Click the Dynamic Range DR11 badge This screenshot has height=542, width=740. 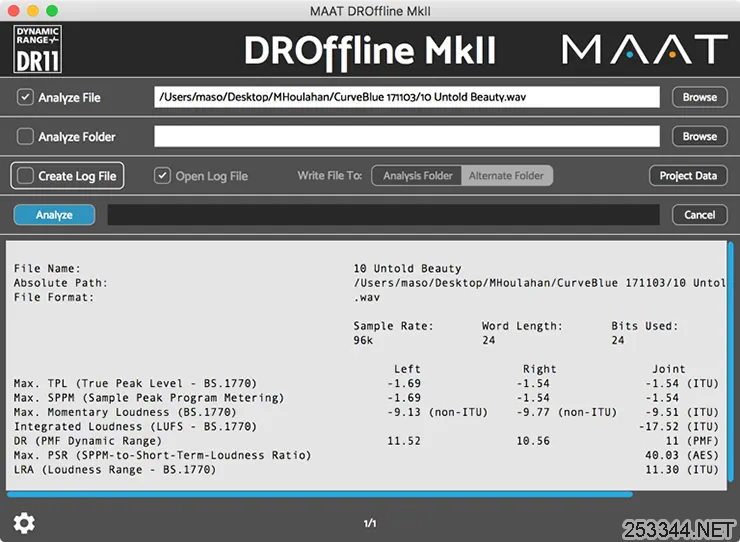(38, 49)
